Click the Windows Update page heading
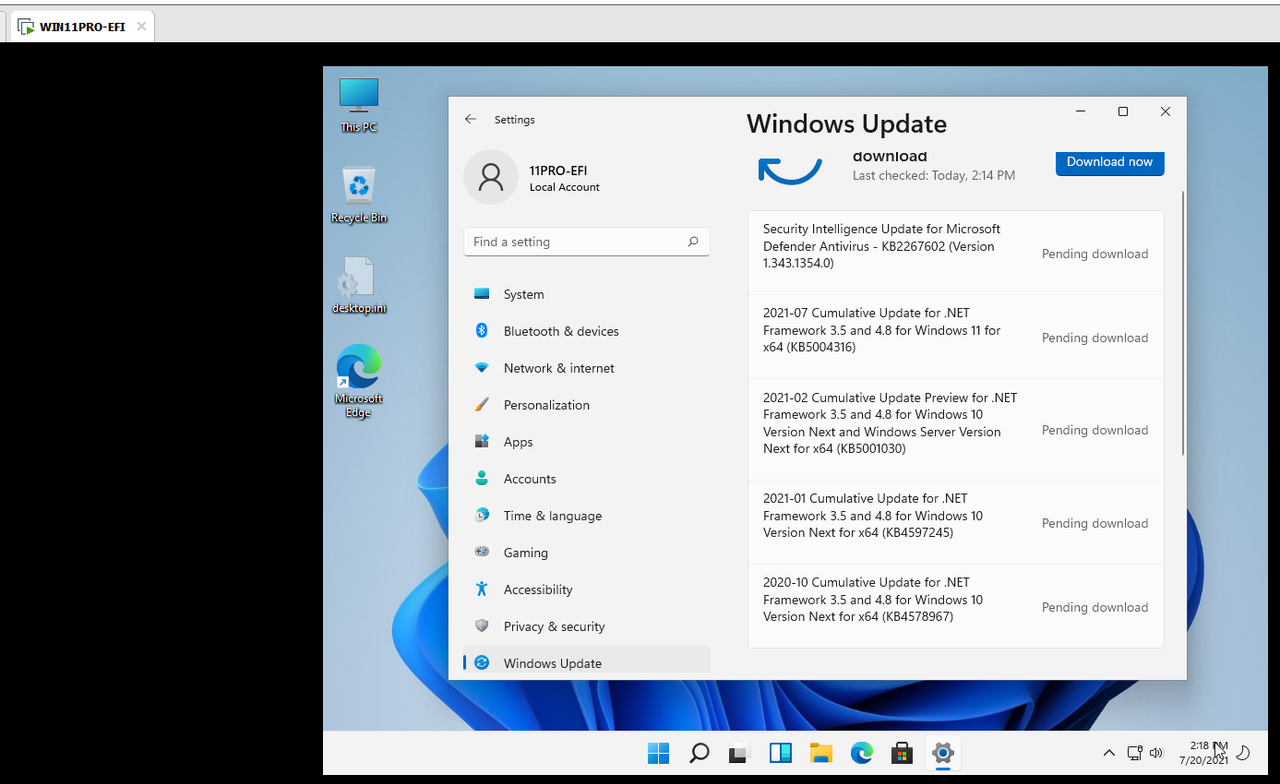Screen dimensions: 1280x784 (x=846, y=124)
